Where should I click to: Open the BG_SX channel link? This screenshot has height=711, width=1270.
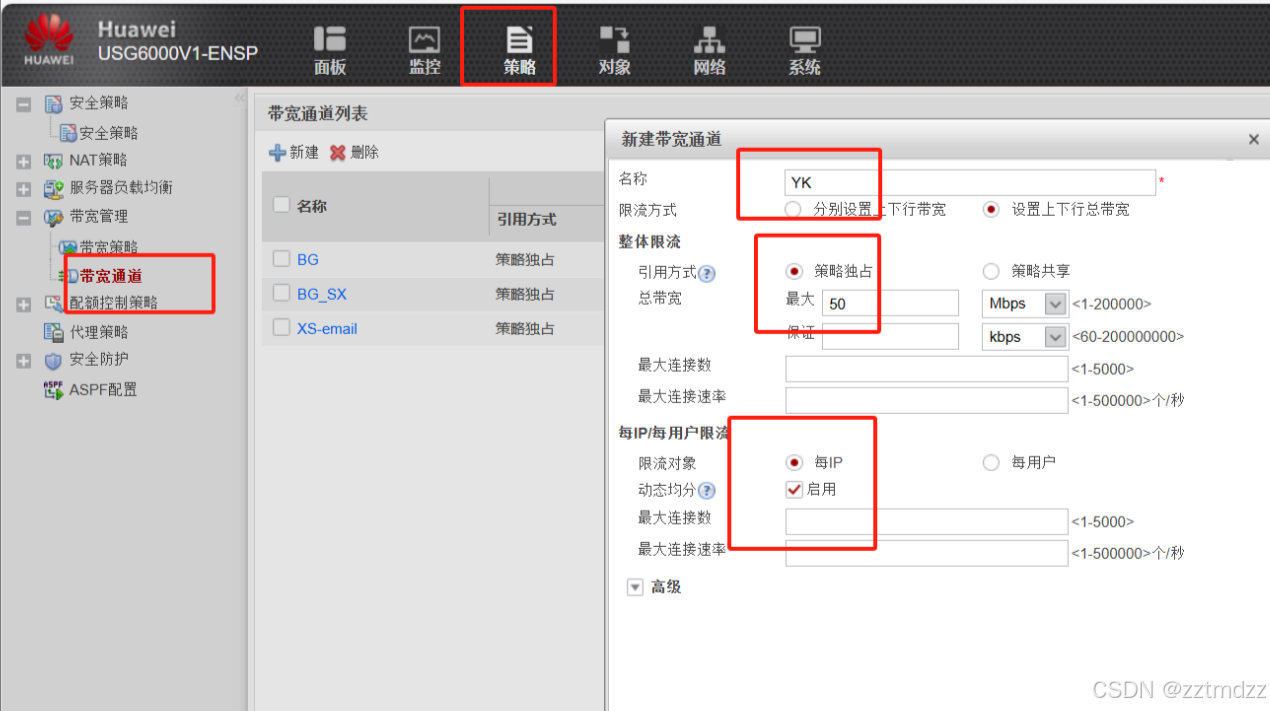point(322,294)
